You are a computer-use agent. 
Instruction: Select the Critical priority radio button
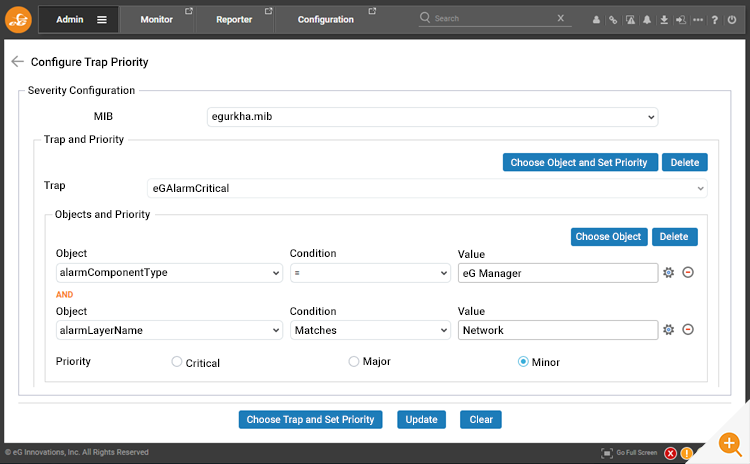click(177, 362)
